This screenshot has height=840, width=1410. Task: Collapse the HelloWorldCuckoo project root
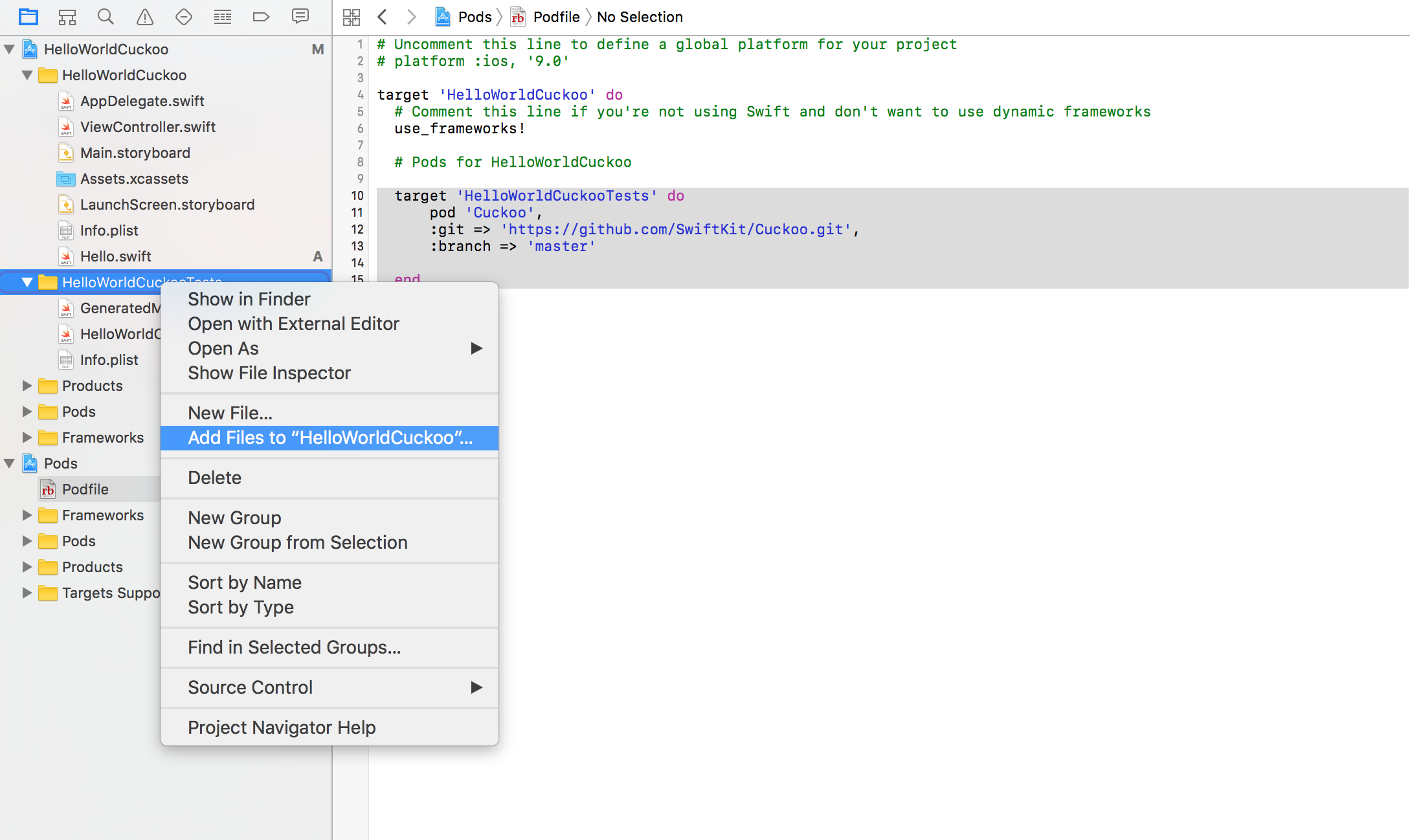click(10, 49)
